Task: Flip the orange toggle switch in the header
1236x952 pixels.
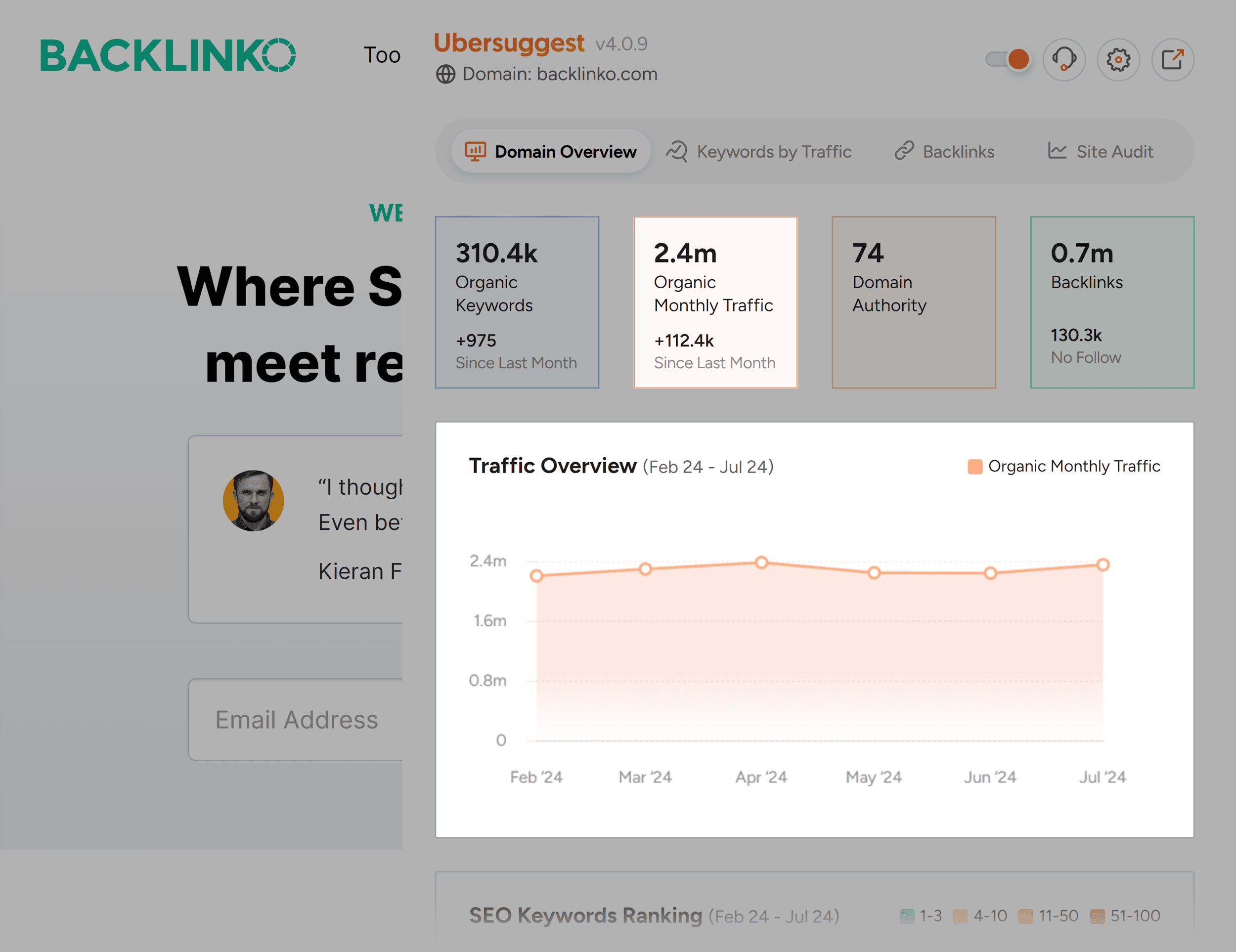Action: [1008, 58]
